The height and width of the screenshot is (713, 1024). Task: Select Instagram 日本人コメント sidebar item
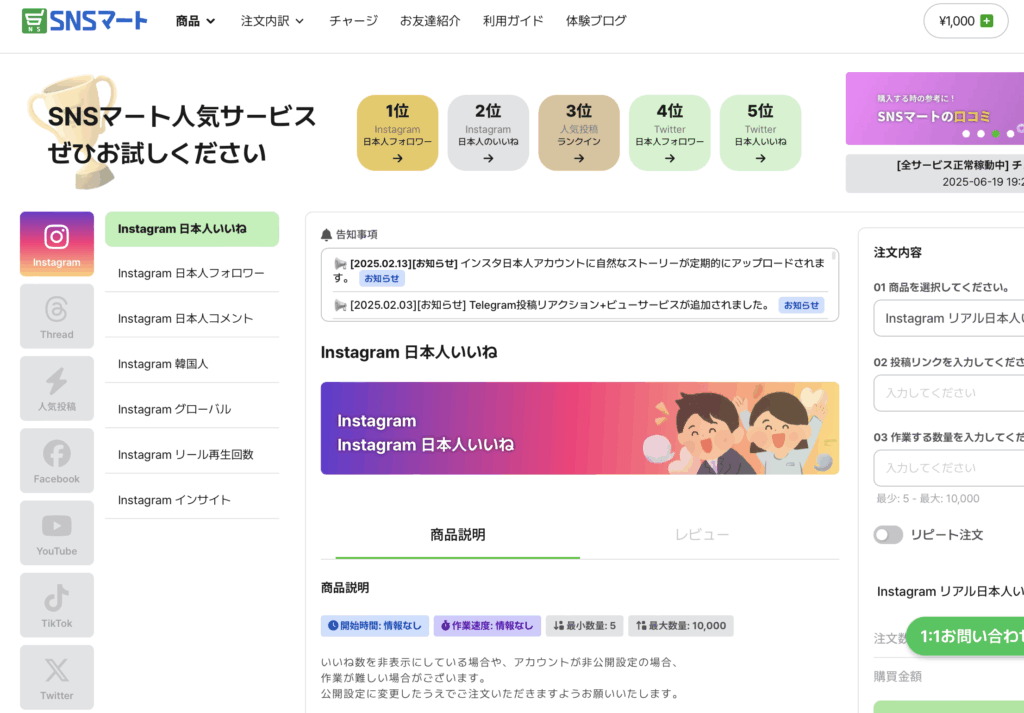[192, 319]
